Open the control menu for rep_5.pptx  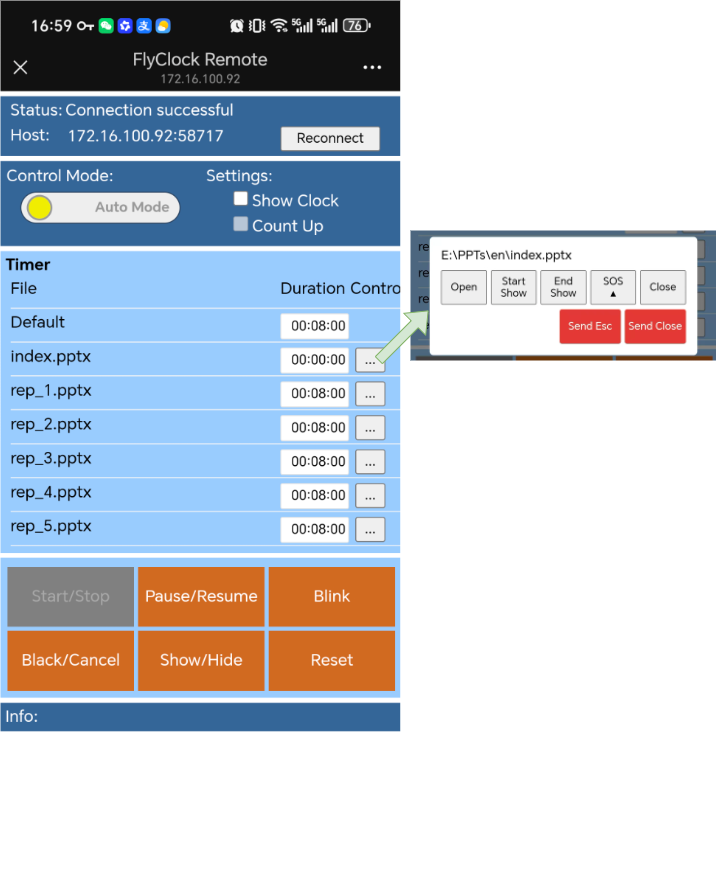[x=370, y=530]
